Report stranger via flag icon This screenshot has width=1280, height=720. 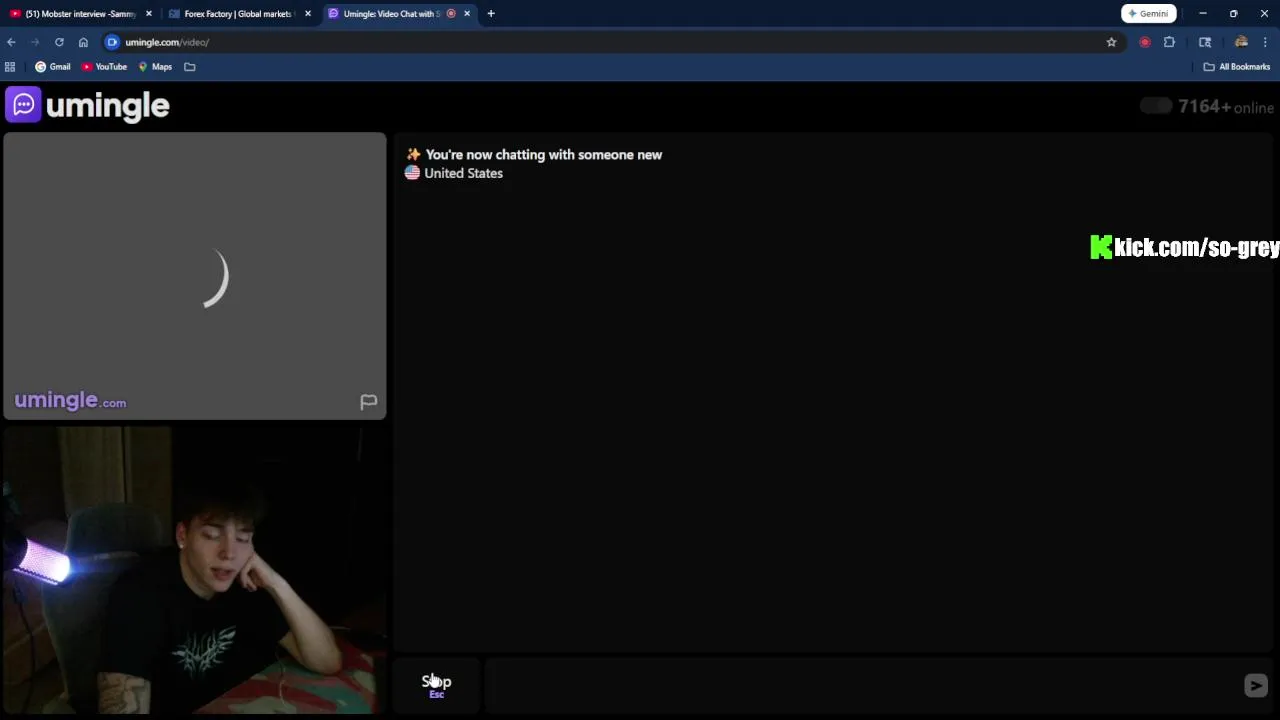369,402
